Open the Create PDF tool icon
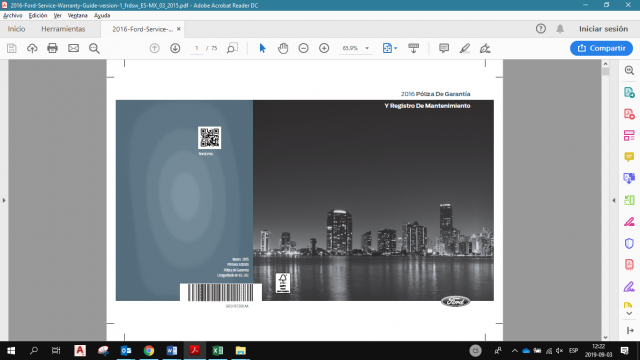640x360 pixels. coord(629,114)
